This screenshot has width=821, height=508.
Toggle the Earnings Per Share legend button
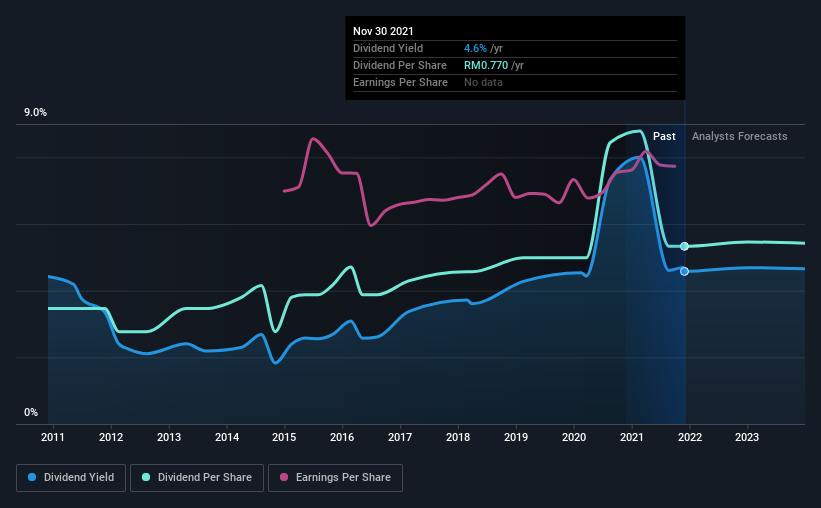point(335,478)
